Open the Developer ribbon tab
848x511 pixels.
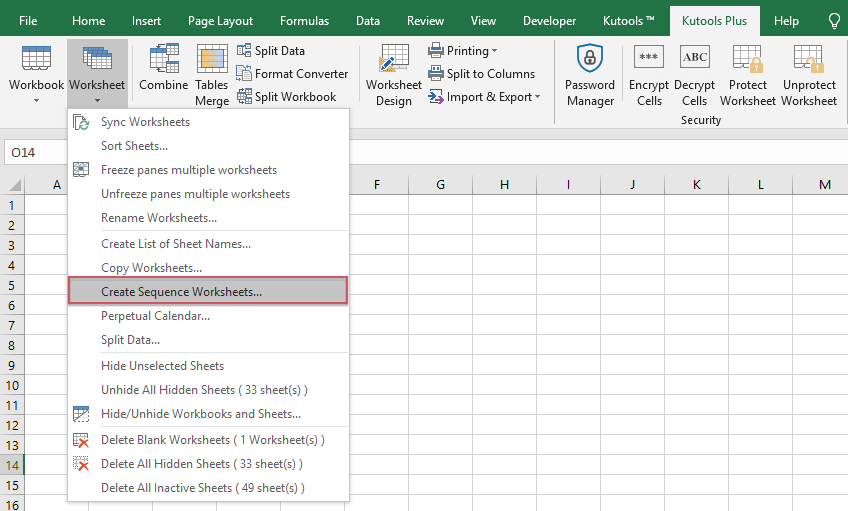(549, 21)
